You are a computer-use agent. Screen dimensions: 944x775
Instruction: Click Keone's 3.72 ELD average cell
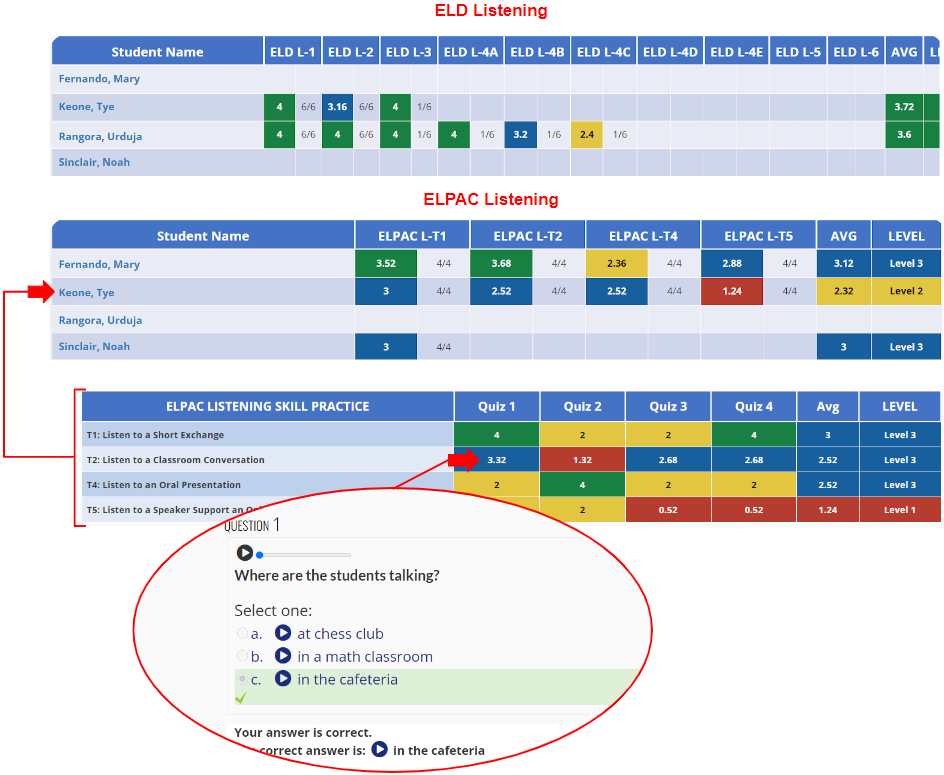pos(904,107)
